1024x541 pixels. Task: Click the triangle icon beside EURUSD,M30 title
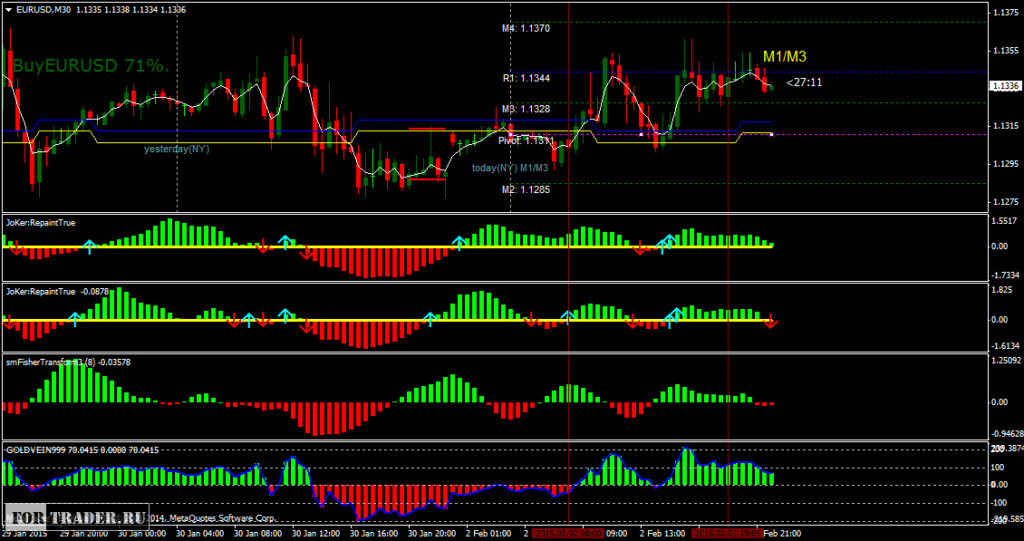[10, 9]
